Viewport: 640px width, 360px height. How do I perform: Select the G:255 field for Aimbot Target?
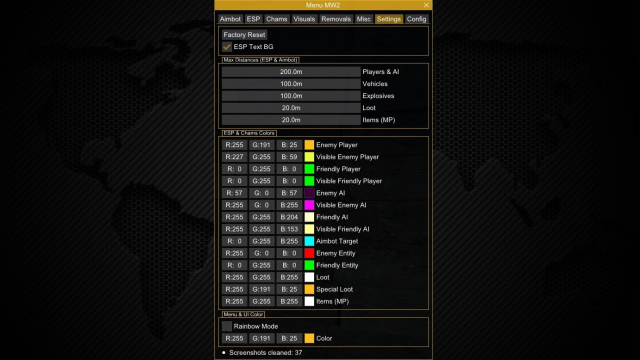[262, 241]
